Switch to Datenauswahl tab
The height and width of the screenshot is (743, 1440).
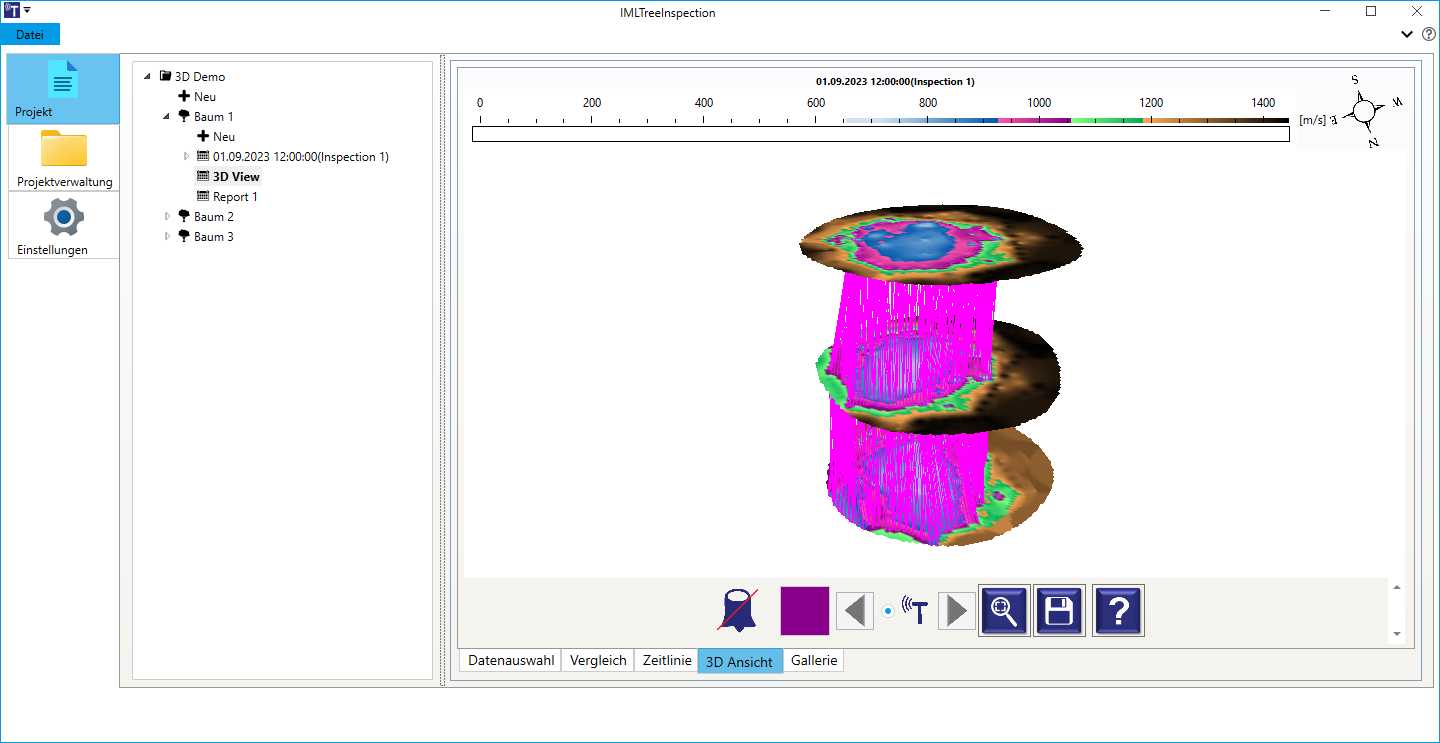click(x=511, y=660)
